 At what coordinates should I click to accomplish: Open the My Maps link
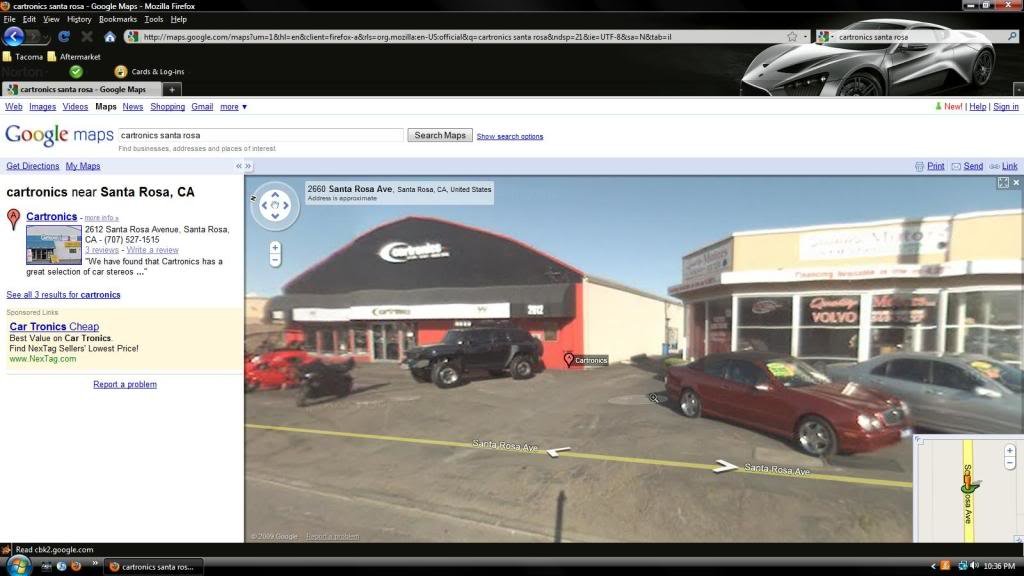83,166
